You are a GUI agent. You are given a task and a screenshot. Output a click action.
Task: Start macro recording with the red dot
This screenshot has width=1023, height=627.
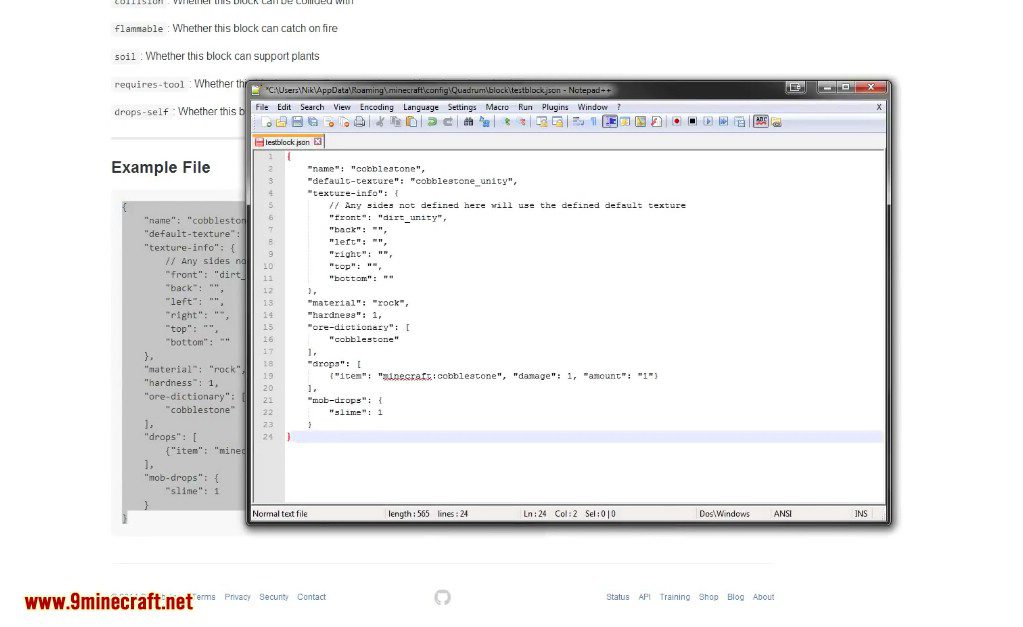click(x=677, y=122)
